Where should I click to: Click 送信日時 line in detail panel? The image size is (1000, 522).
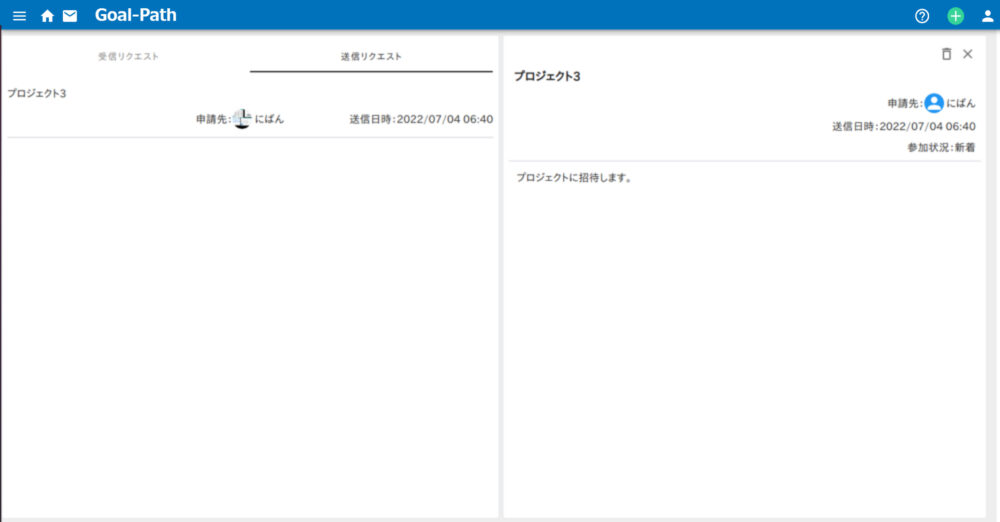tap(903, 126)
